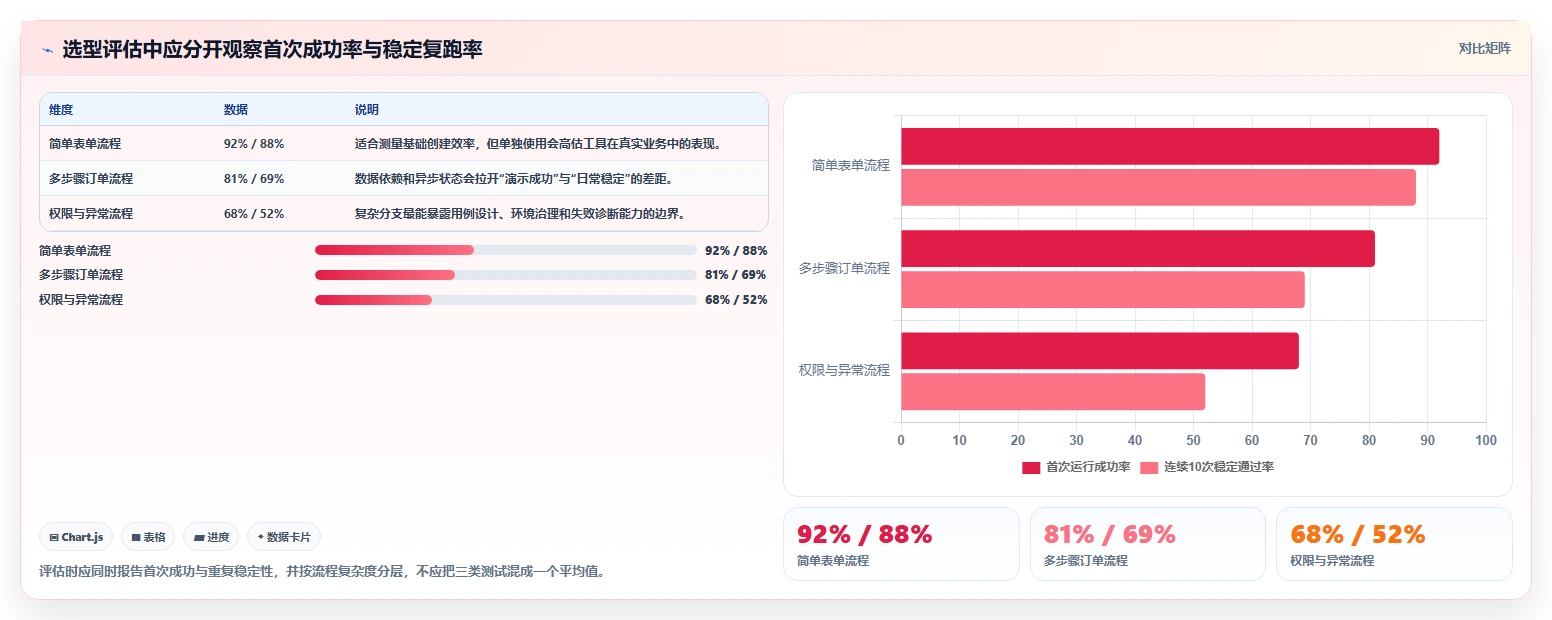Click the footer note starting 评估时应同时报告

point(321,572)
